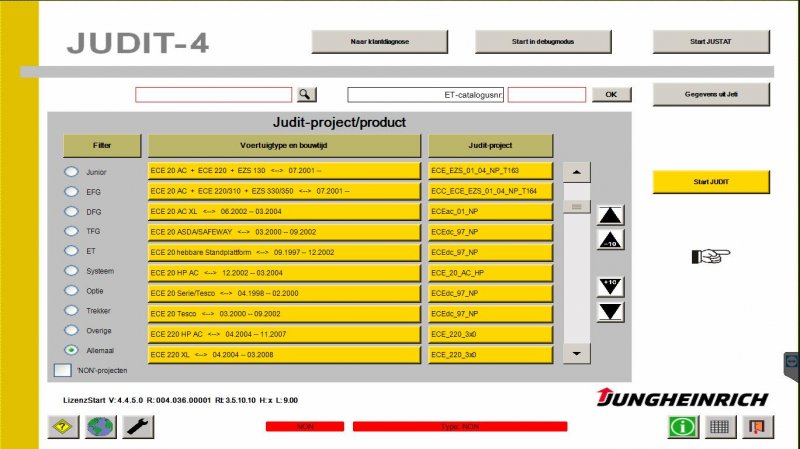Click project ECE_20_AC_HP
This screenshot has width=800, height=449.
tap(490, 272)
